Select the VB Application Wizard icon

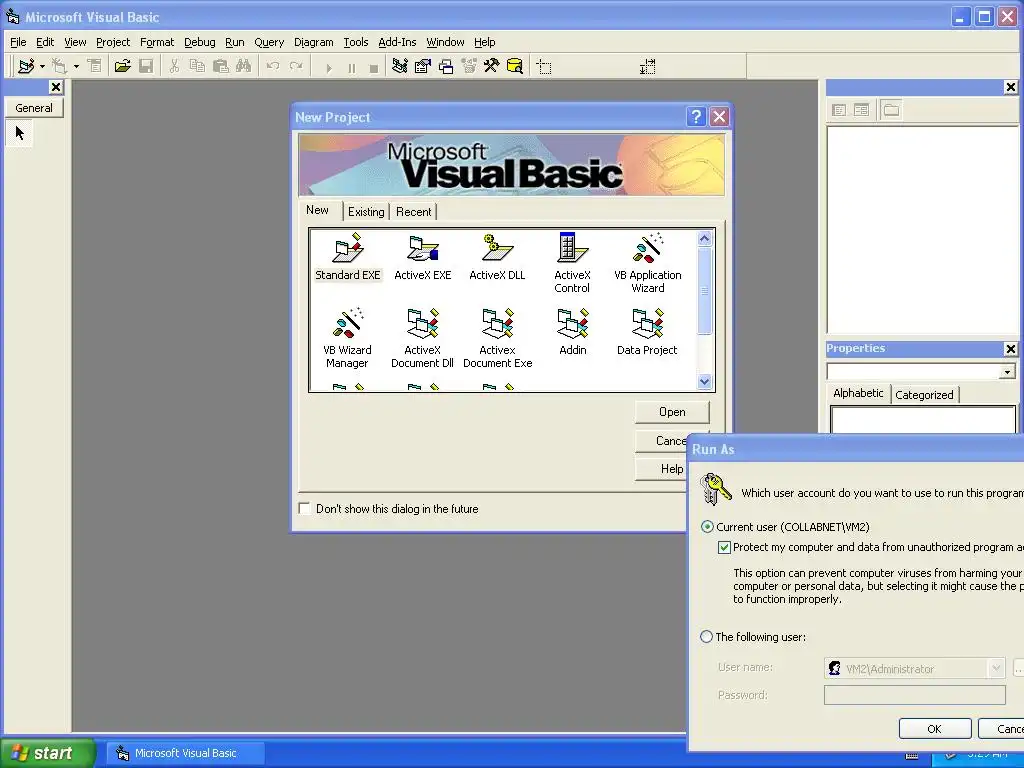click(x=647, y=264)
